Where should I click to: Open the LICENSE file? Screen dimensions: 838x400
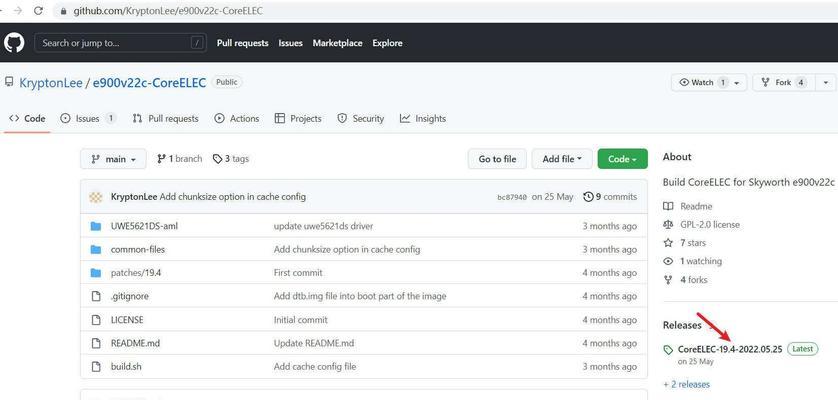point(127,320)
